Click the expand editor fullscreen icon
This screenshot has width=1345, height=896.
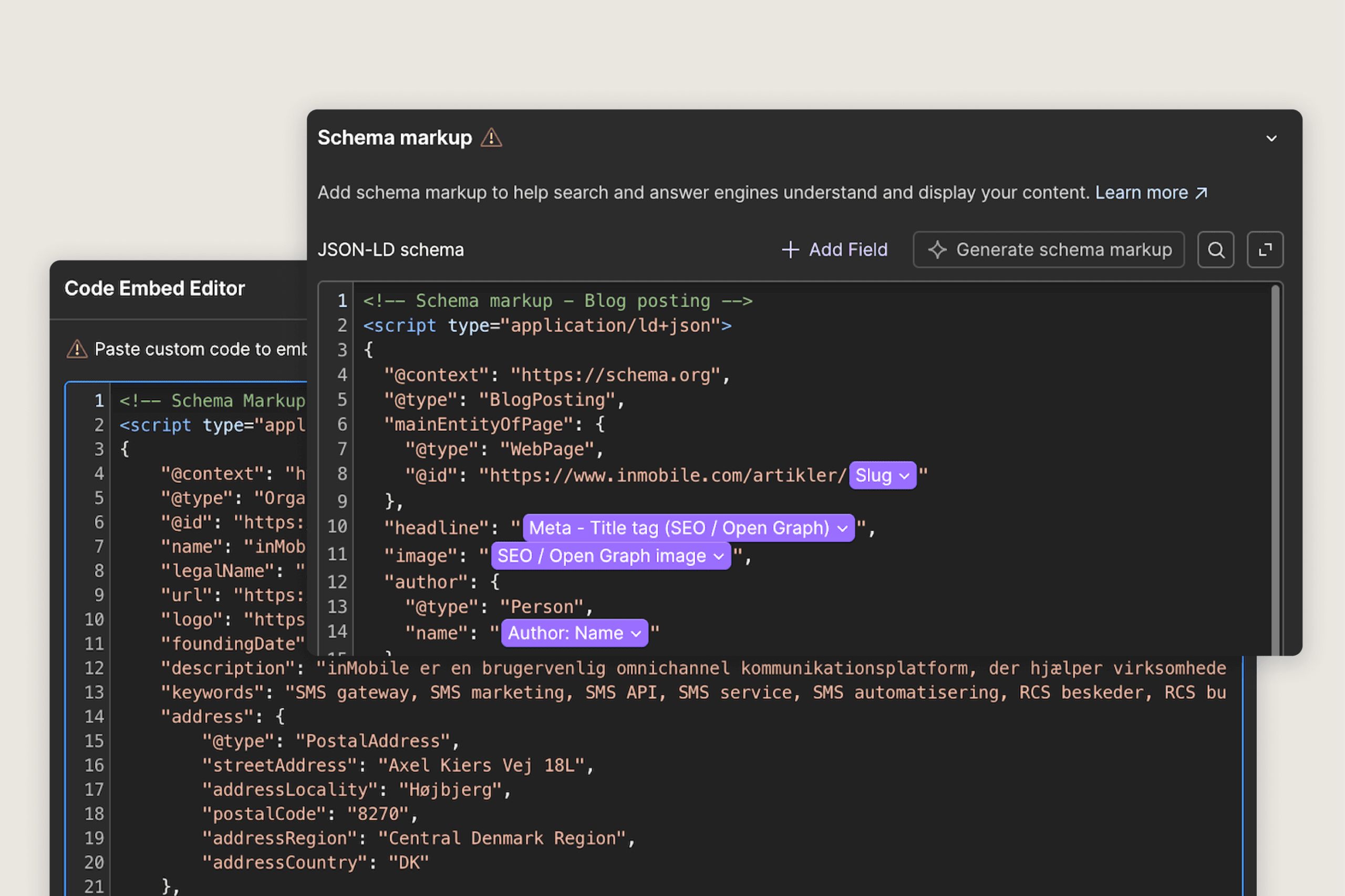tap(1265, 249)
